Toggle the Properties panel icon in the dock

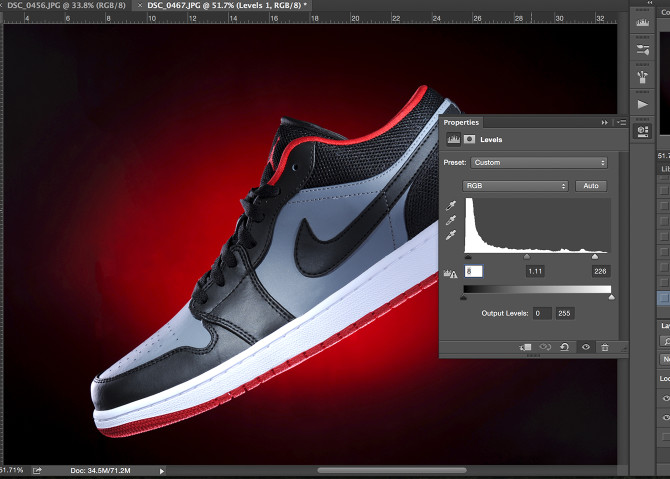643,131
